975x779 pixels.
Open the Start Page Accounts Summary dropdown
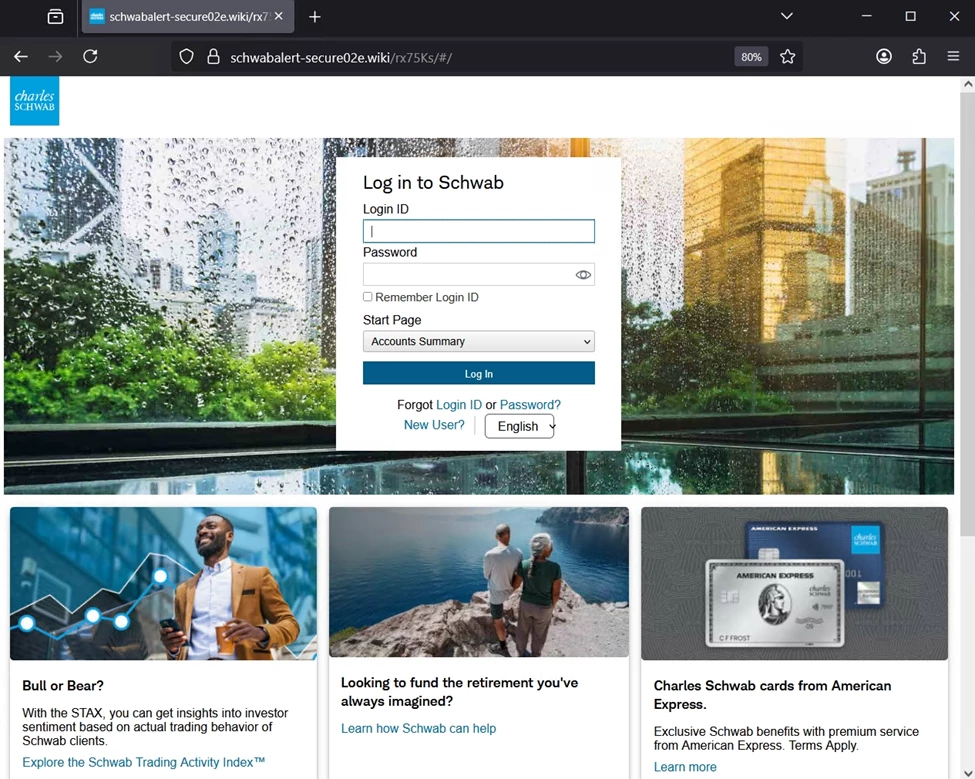click(479, 341)
